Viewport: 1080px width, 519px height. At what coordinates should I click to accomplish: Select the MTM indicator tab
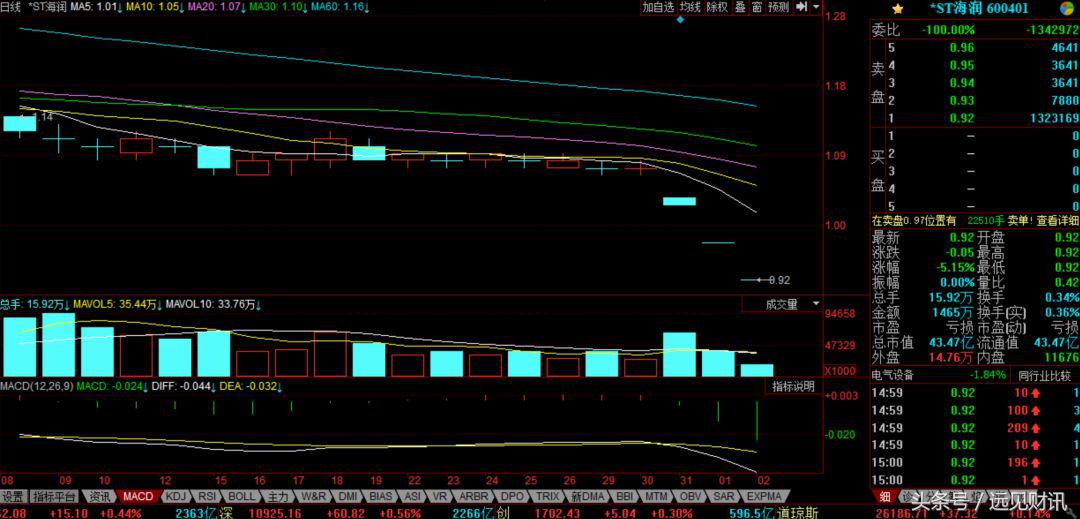point(656,496)
